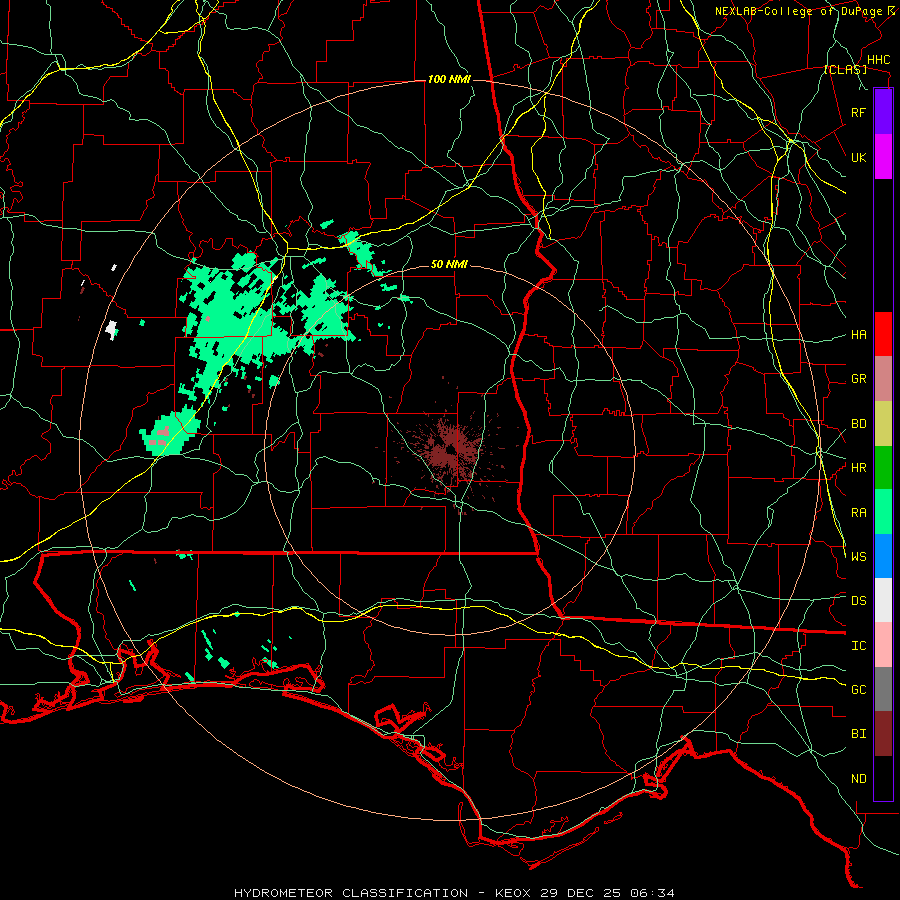900x900 pixels.
Task: Click the RA legend label
Action: tap(858, 513)
